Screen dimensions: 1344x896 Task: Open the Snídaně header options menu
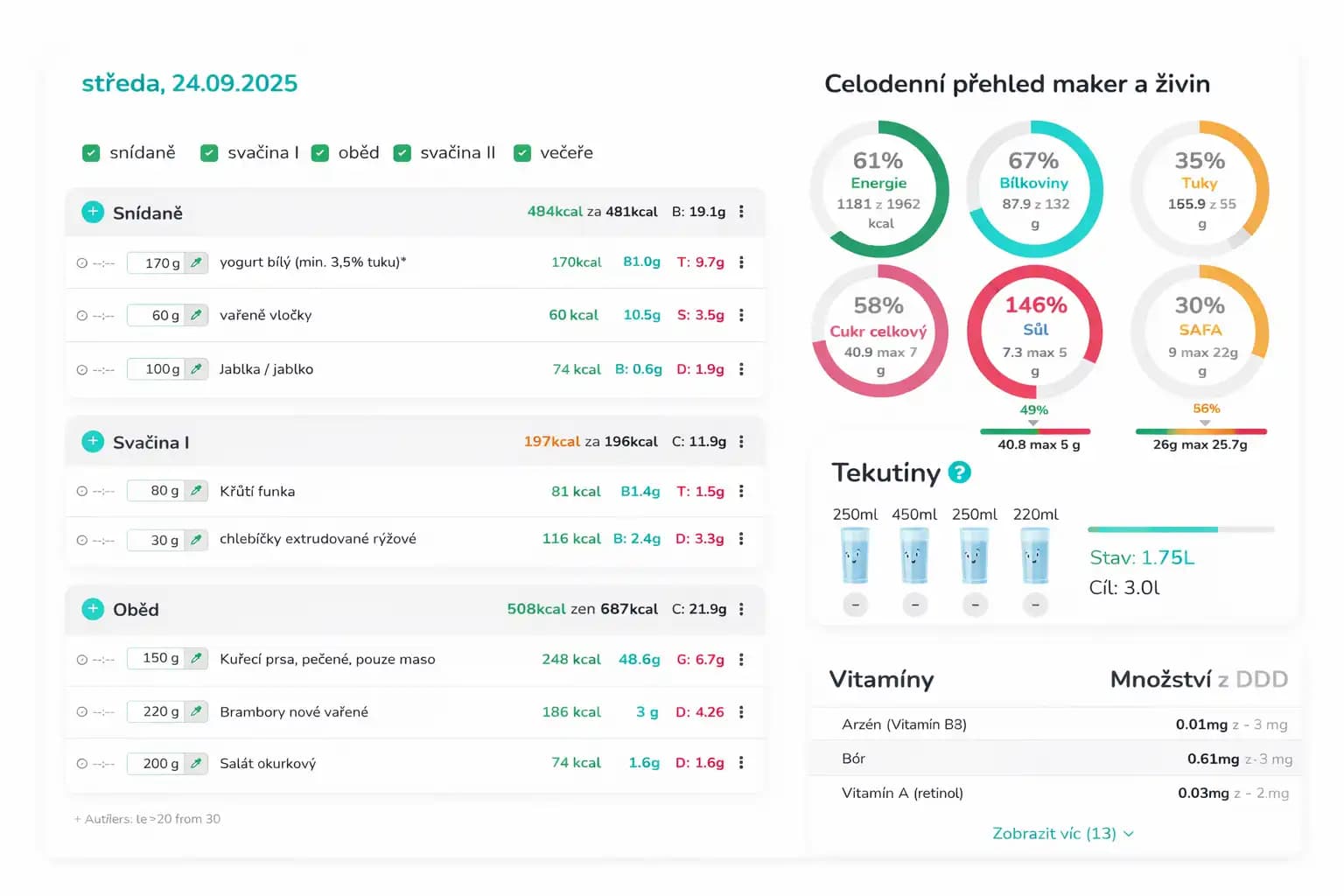click(x=741, y=212)
